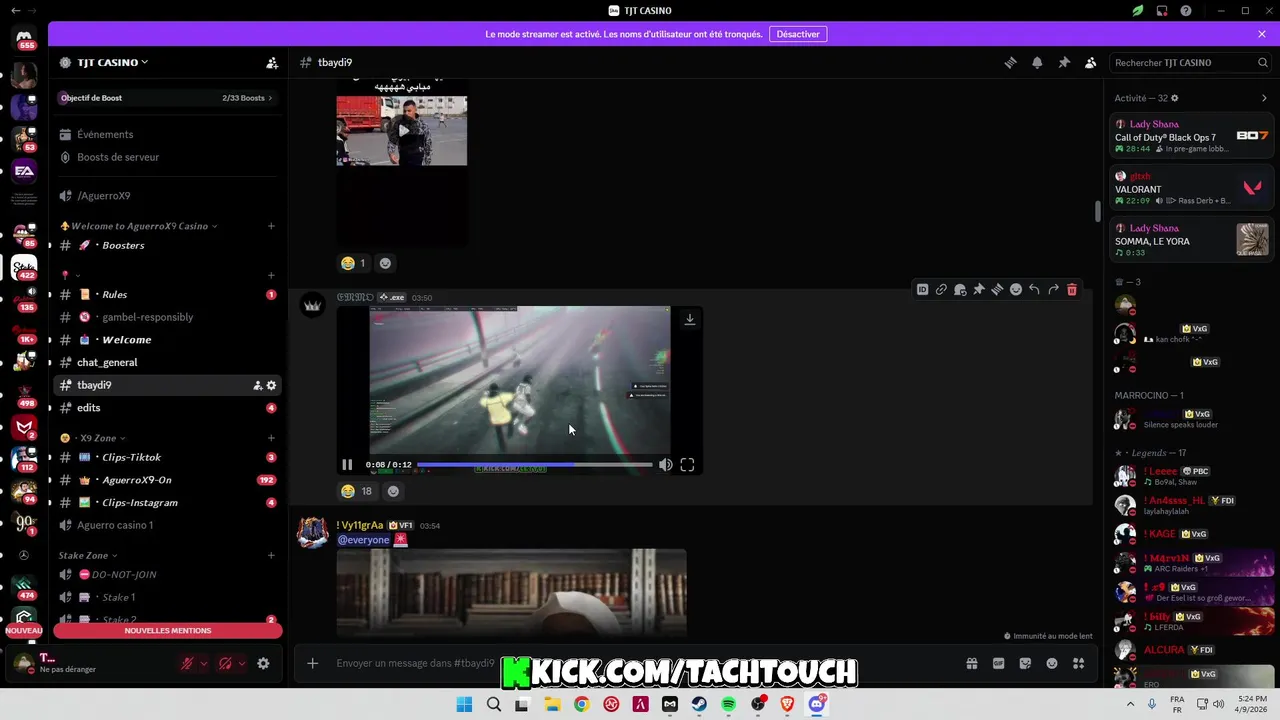Toggle the joy emoji reaction with count 18

point(356,491)
